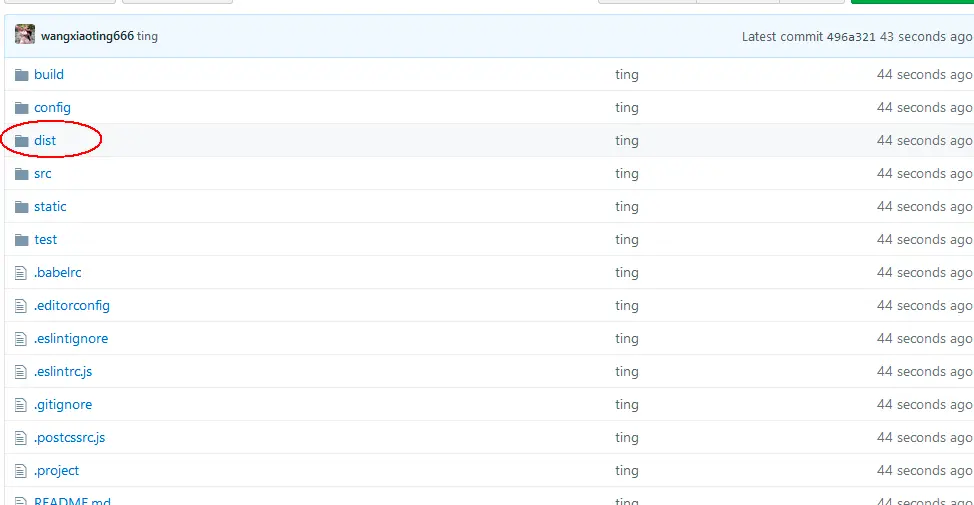Viewport: 974px width, 505px height.
Task: Click the dist row timestamp 44 seconds ago
Action: click(924, 140)
